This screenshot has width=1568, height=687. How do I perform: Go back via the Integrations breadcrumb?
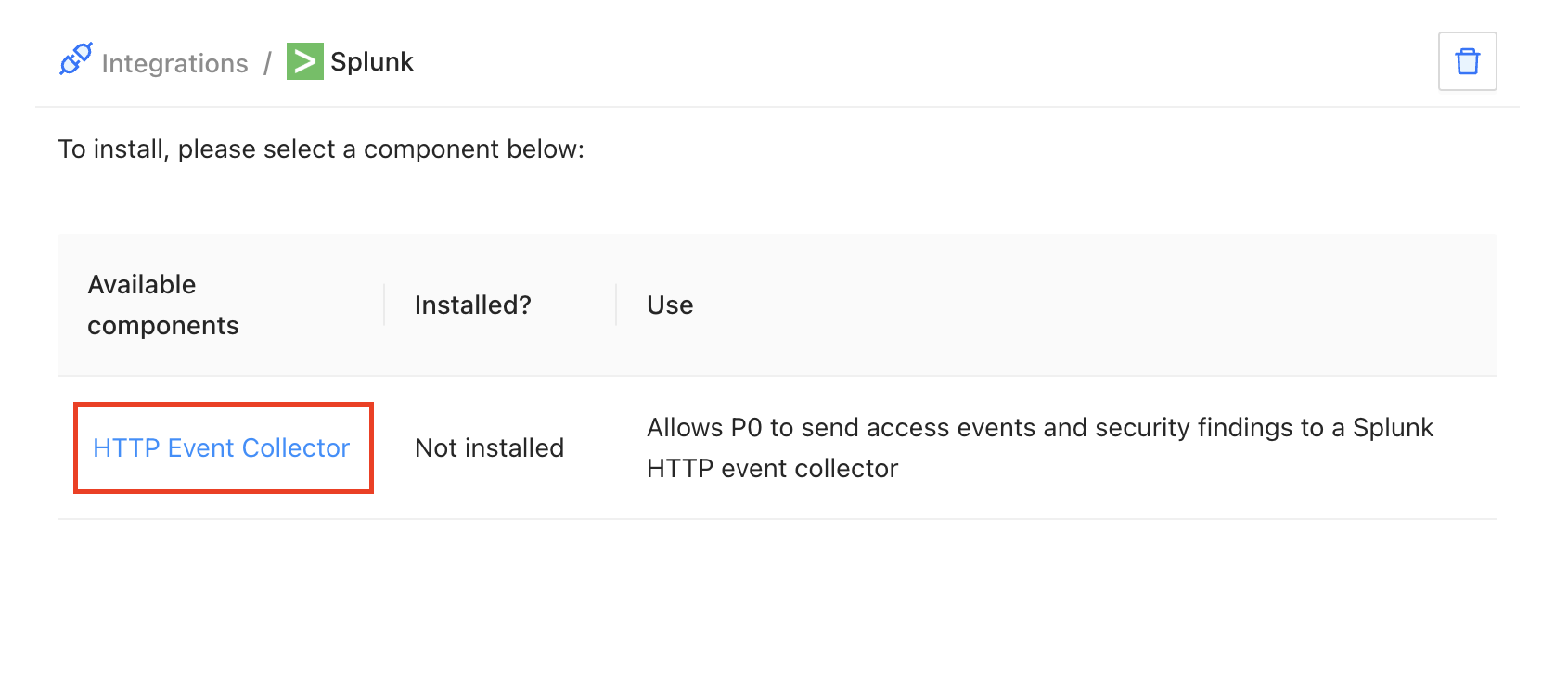(x=174, y=63)
